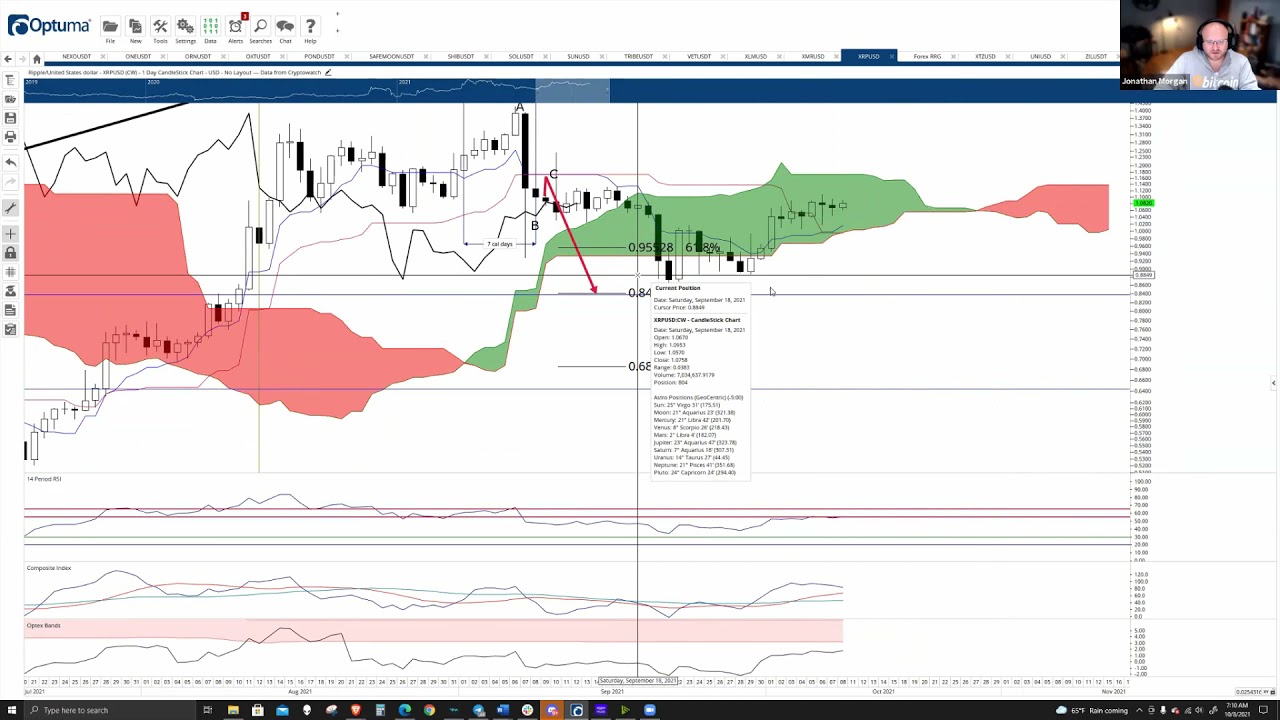This screenshot has width=1280, height=720.
Task: Open Google Chrome from taskbar
Action: (429, 710)
